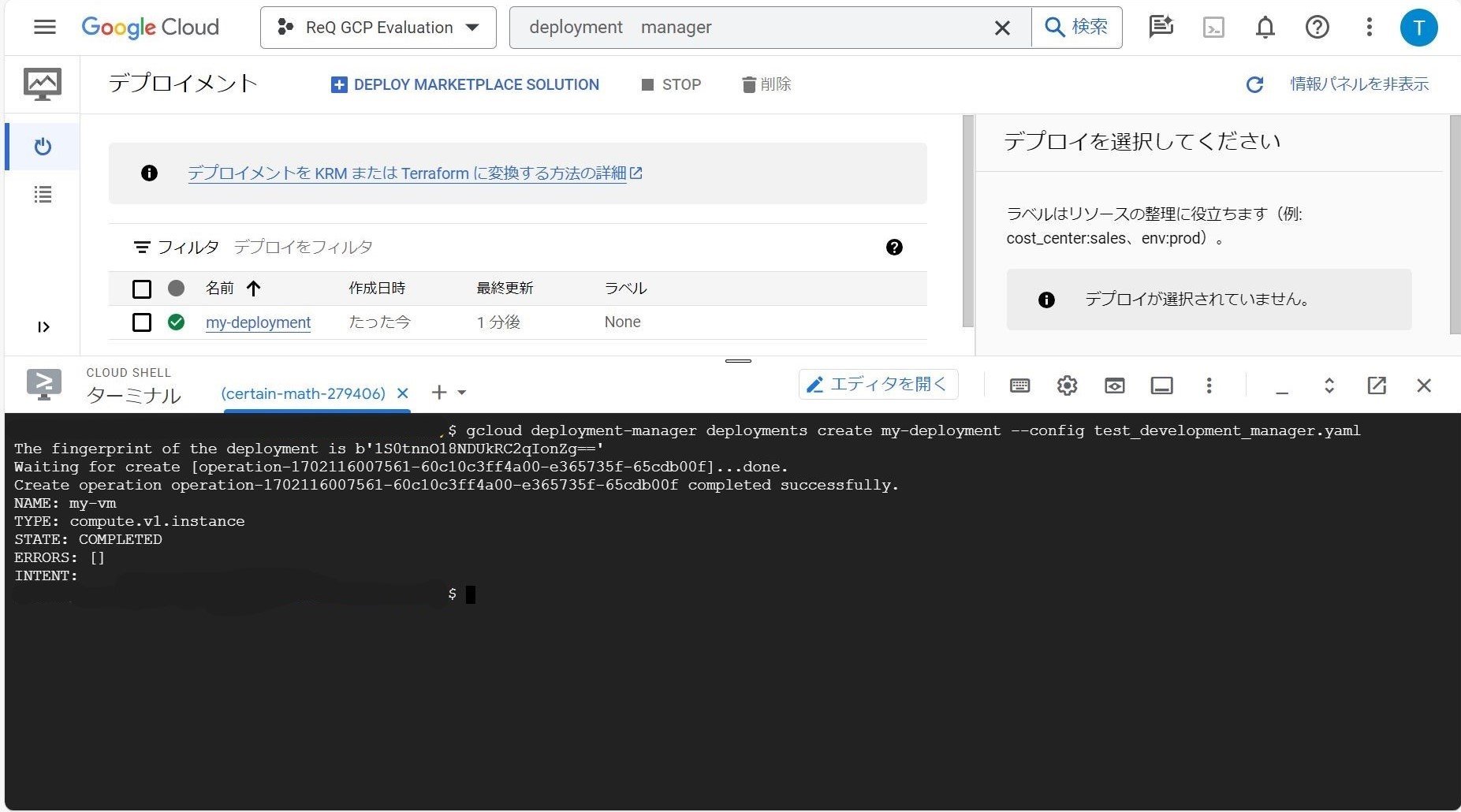Click the 削除 delete button
Screen dimensions: 1461x812
click(766, 84)
